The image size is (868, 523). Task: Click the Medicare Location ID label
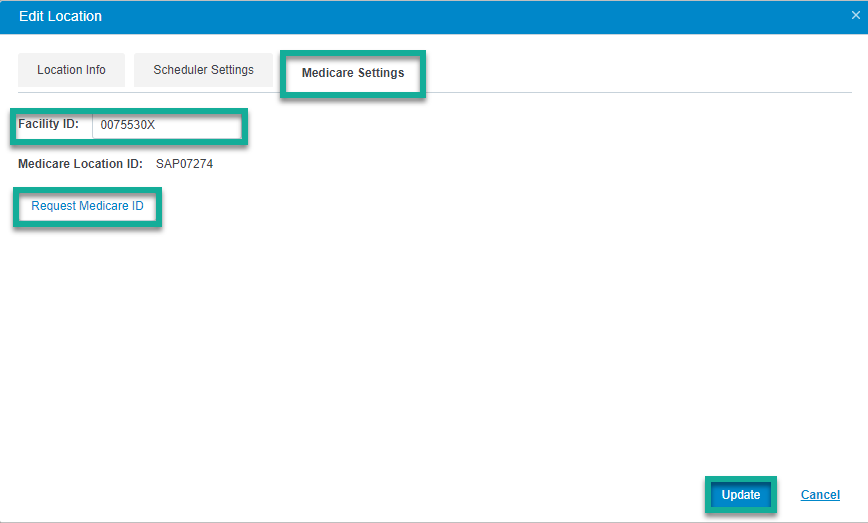click(80, 164)
